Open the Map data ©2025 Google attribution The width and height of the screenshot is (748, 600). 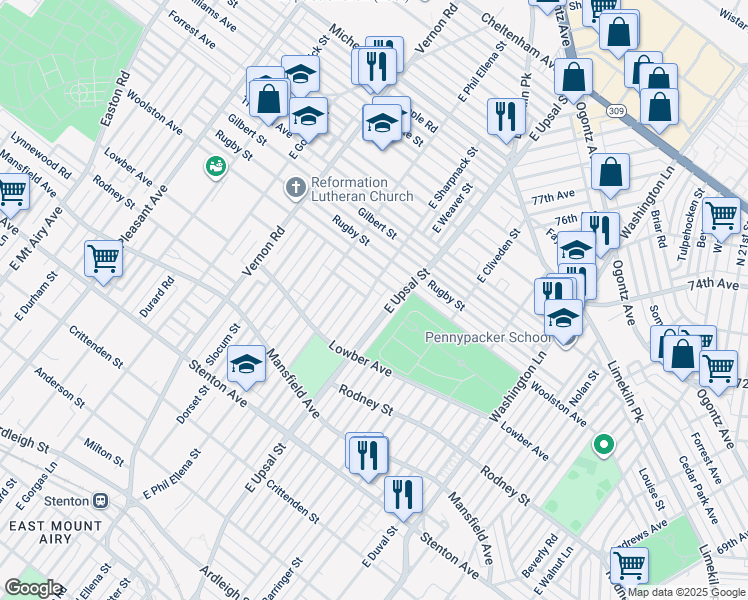[687, 593]
